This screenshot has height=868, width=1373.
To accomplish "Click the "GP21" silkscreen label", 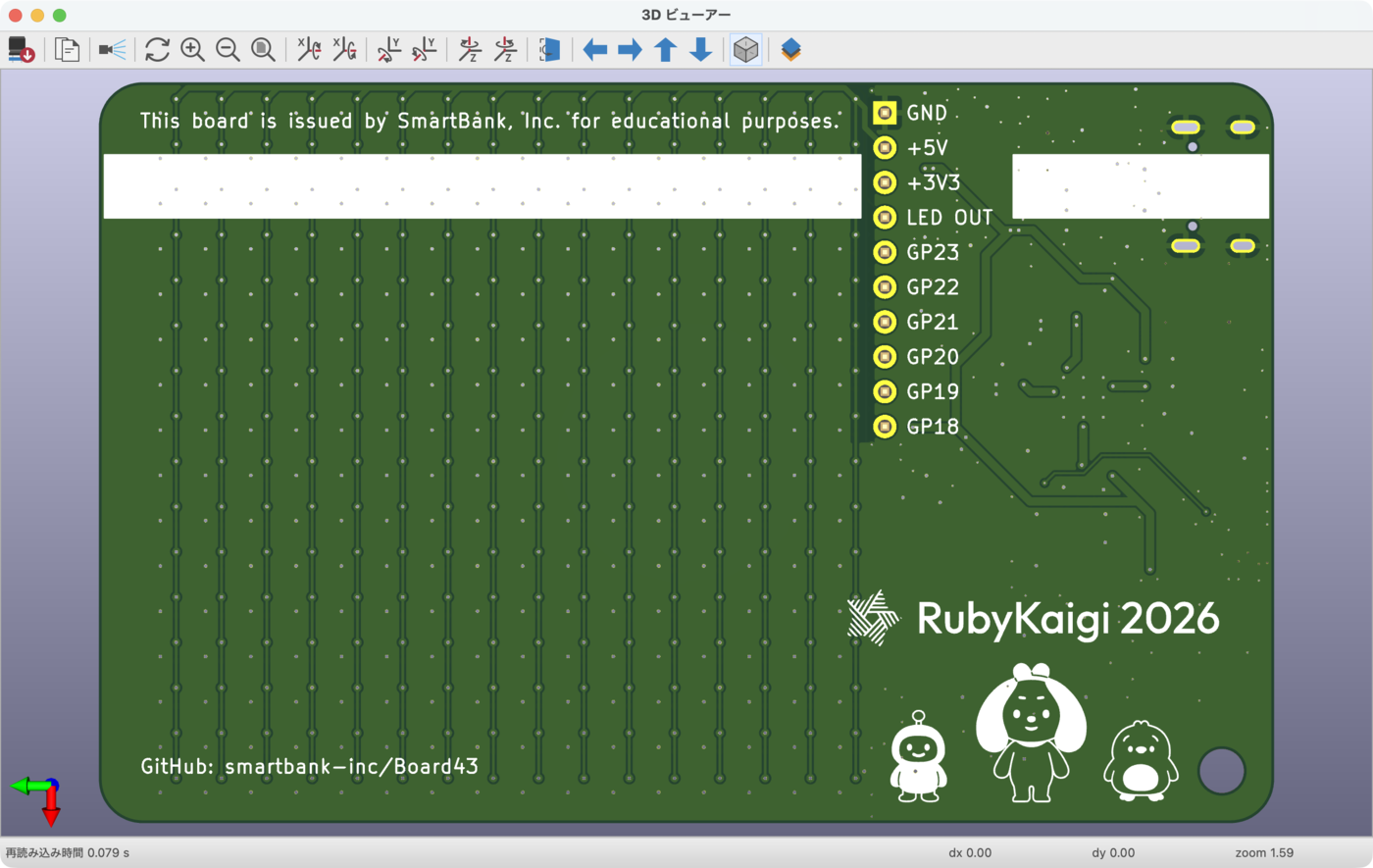I will coord(933,322).
